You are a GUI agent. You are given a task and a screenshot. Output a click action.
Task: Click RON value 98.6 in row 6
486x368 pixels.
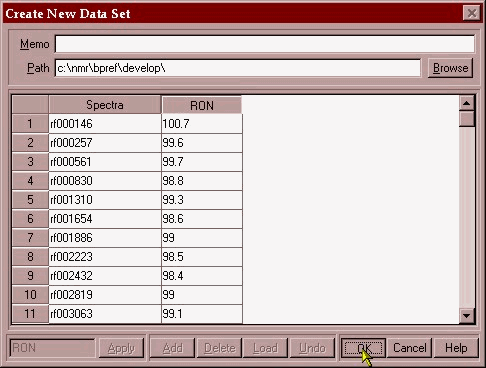[202, 219]
